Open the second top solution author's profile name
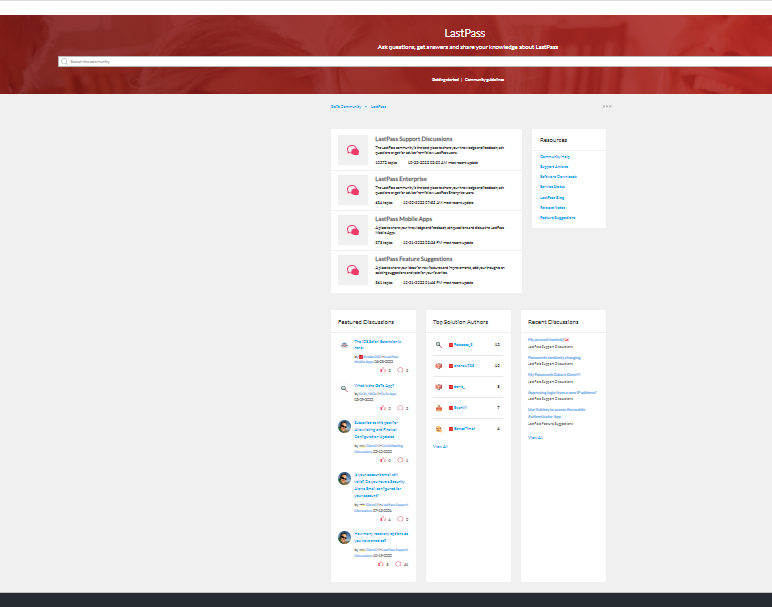The image size is (772, 607). 464,366
